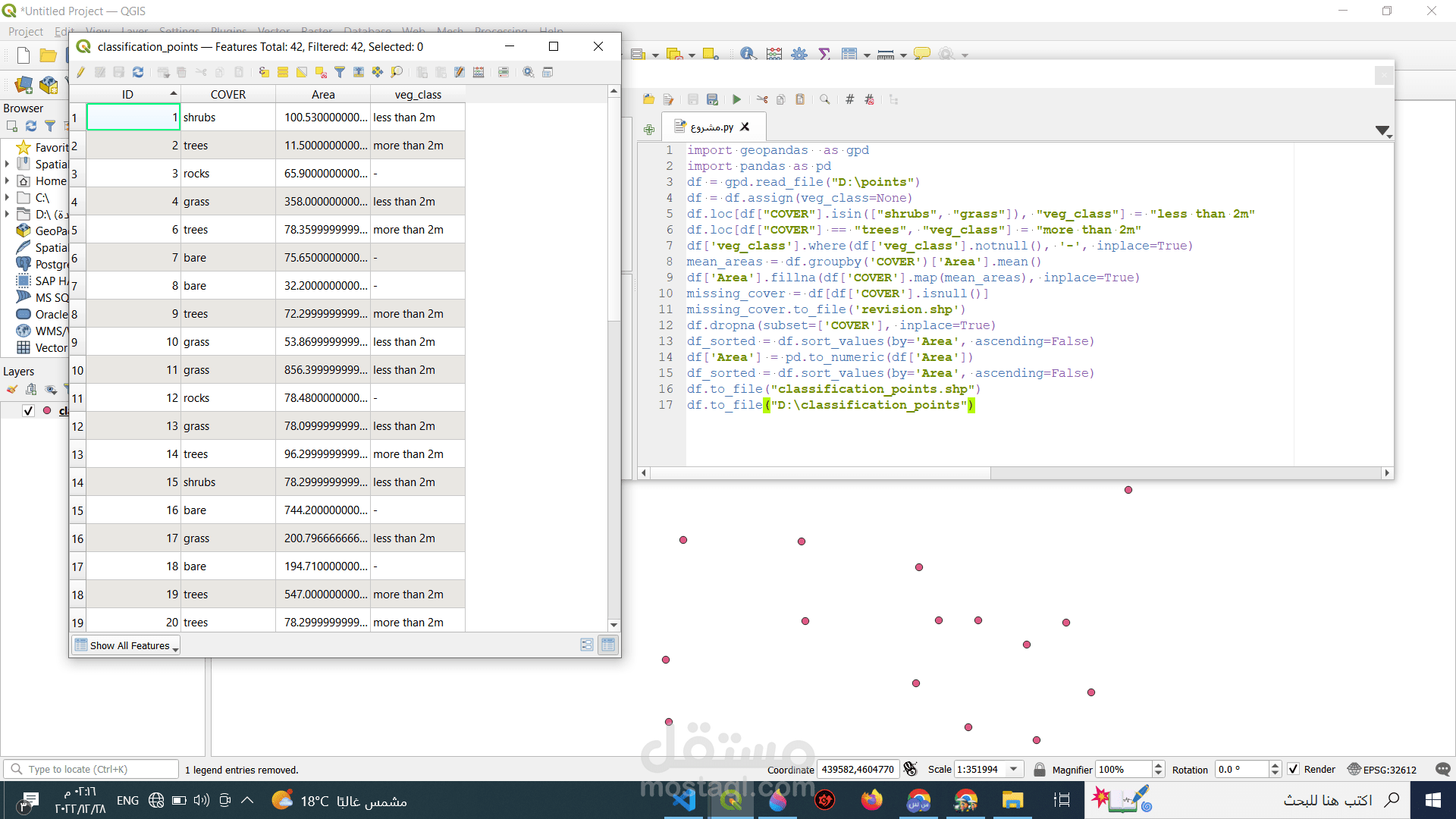Click the comment hash icon in editor
This screenshot has height=819, width=1456.
coord(849,99)
